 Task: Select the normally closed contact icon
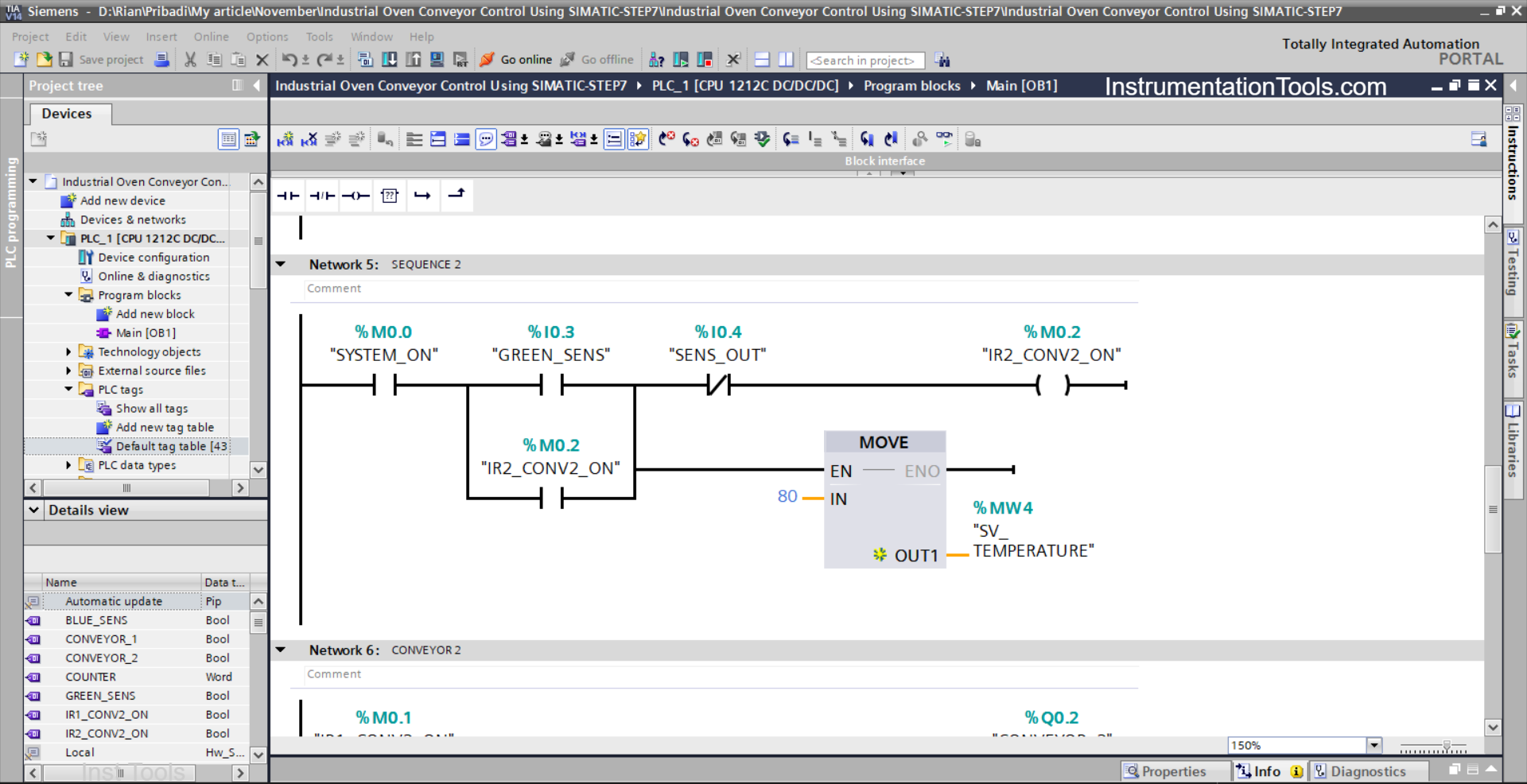click(321, 195)
